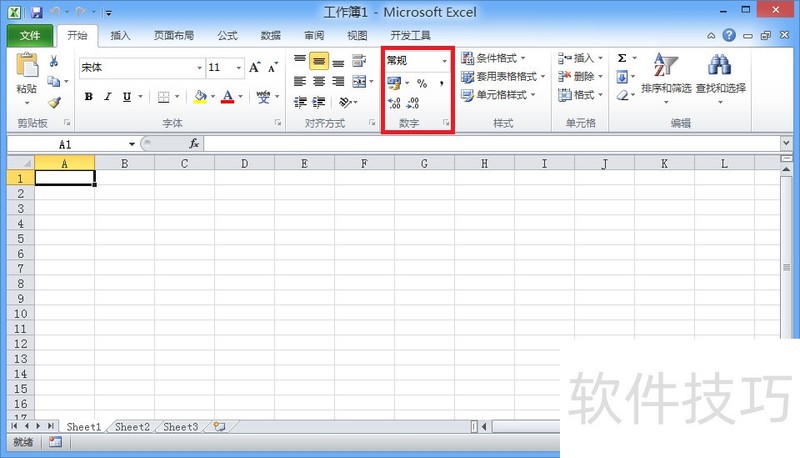The width and height of the screenshot is (800, 458).
Task: Click the Excel Help question mark icon
Action: click(729, 35)
